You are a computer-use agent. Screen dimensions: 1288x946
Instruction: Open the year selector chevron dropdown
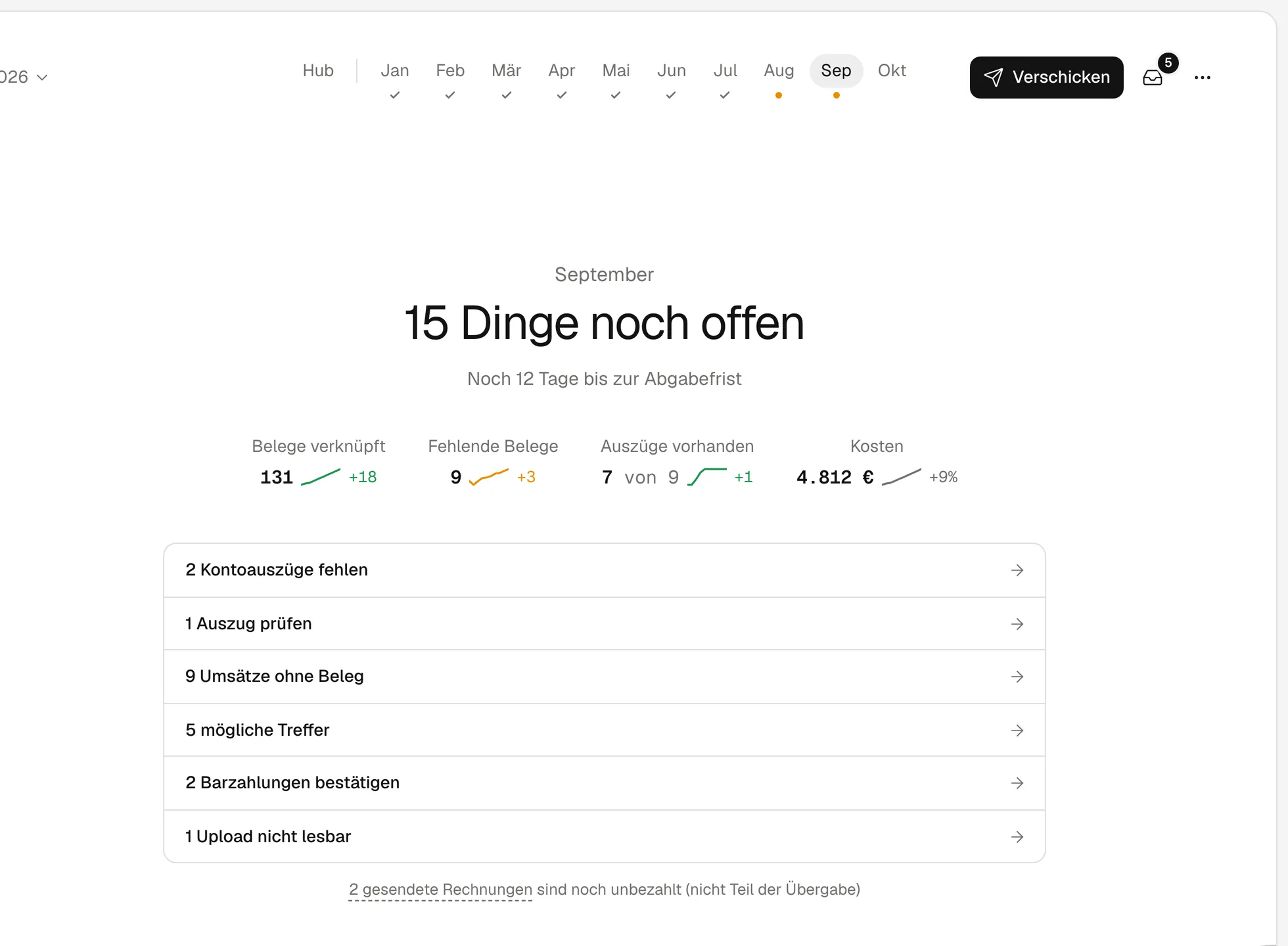[42, 78]
